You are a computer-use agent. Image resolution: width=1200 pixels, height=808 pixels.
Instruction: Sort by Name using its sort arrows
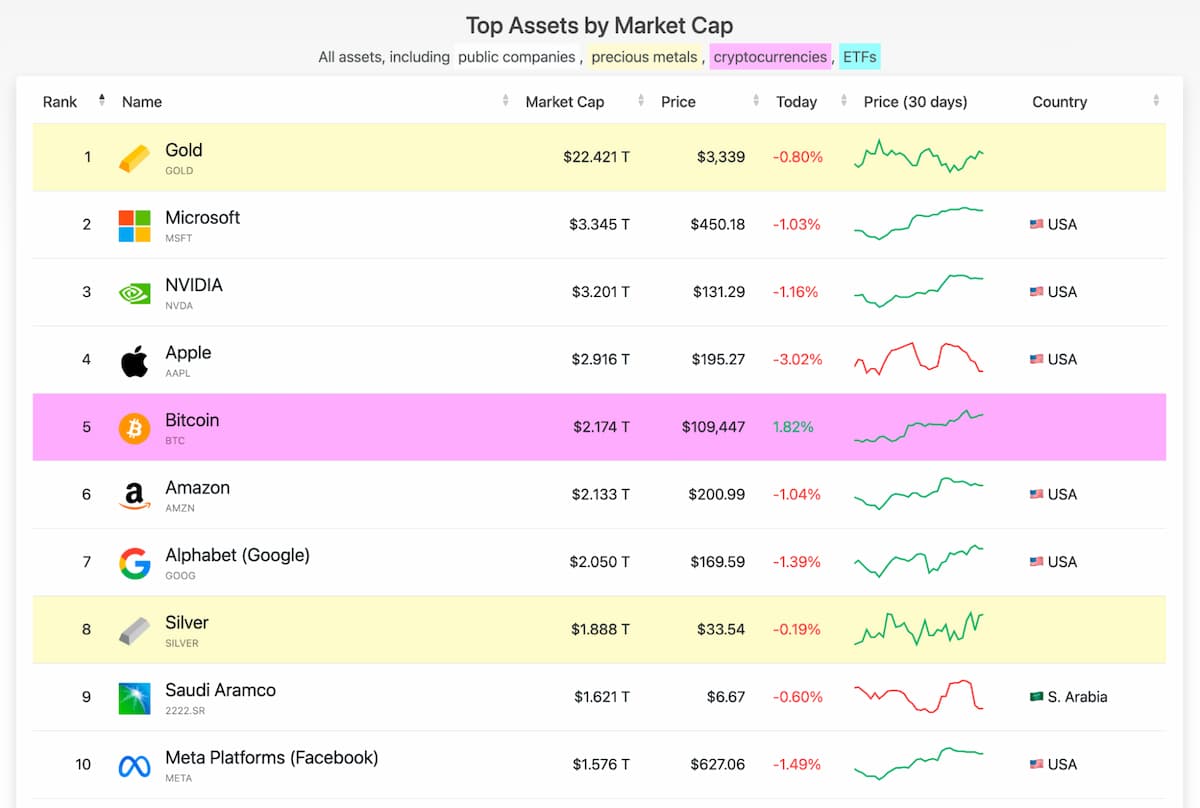click(x=505, y=101)
